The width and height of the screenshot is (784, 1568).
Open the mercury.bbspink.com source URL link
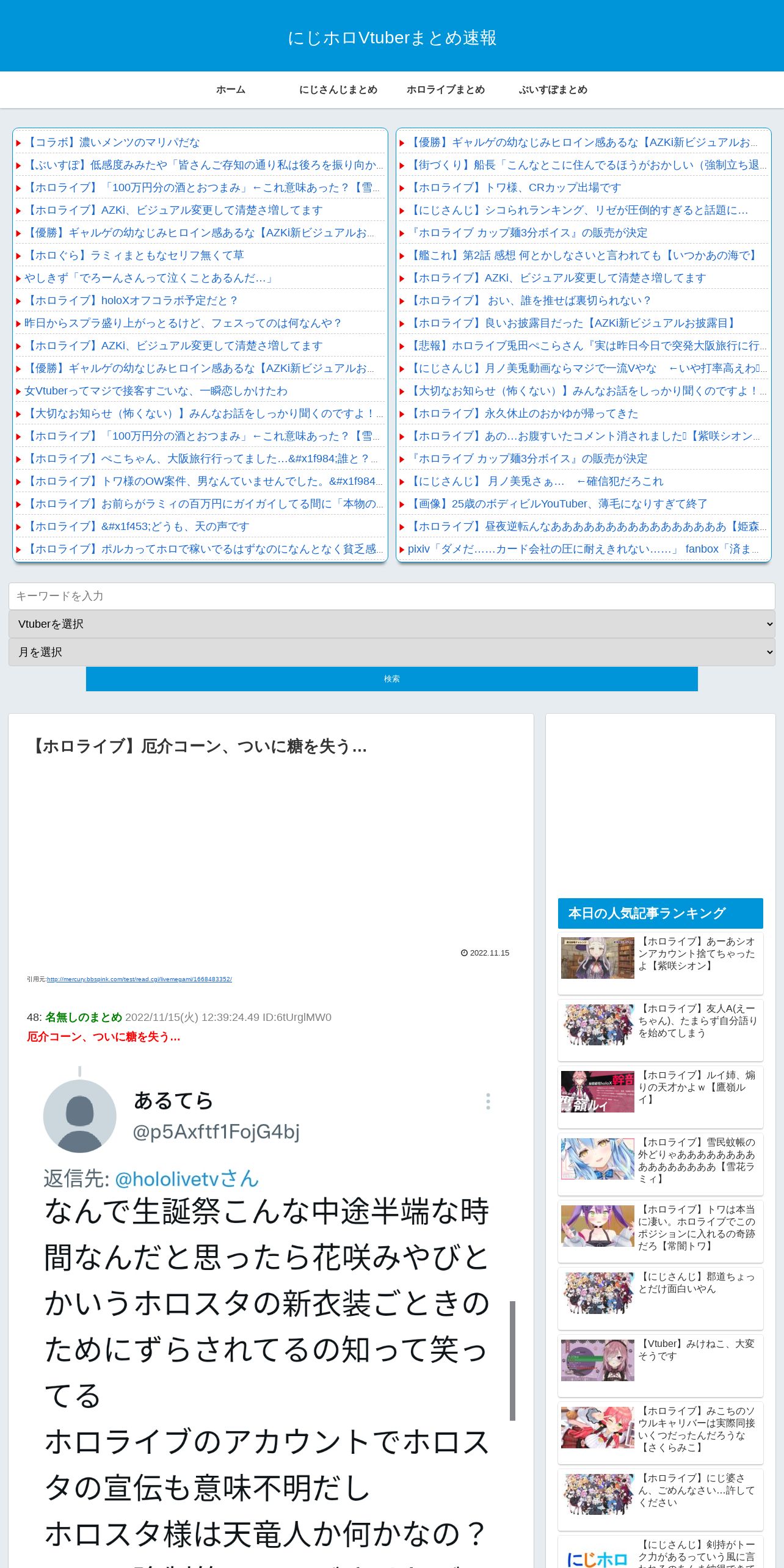[139, 979]
